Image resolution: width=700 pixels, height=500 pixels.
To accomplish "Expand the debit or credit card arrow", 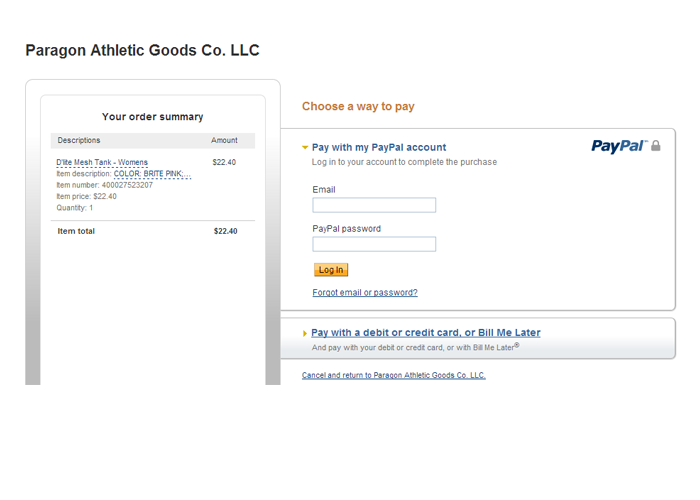I will (x=304, y=333).
